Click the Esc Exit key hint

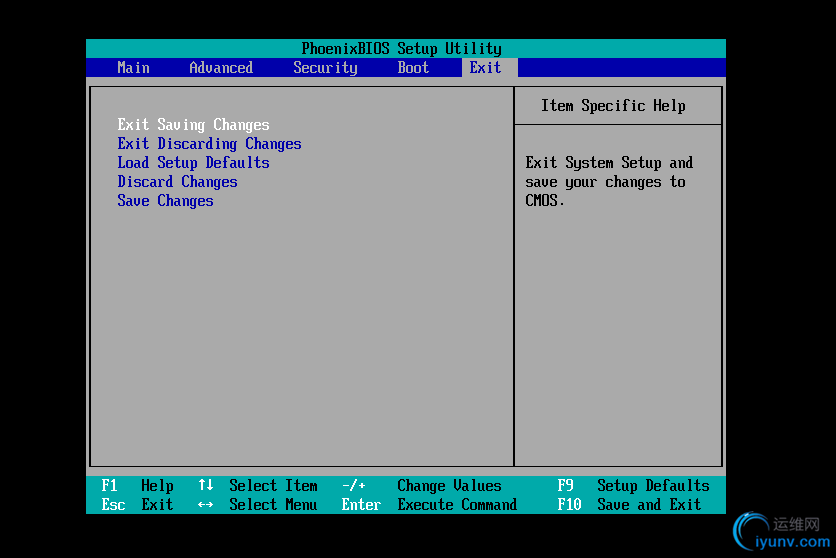[137, 504]
